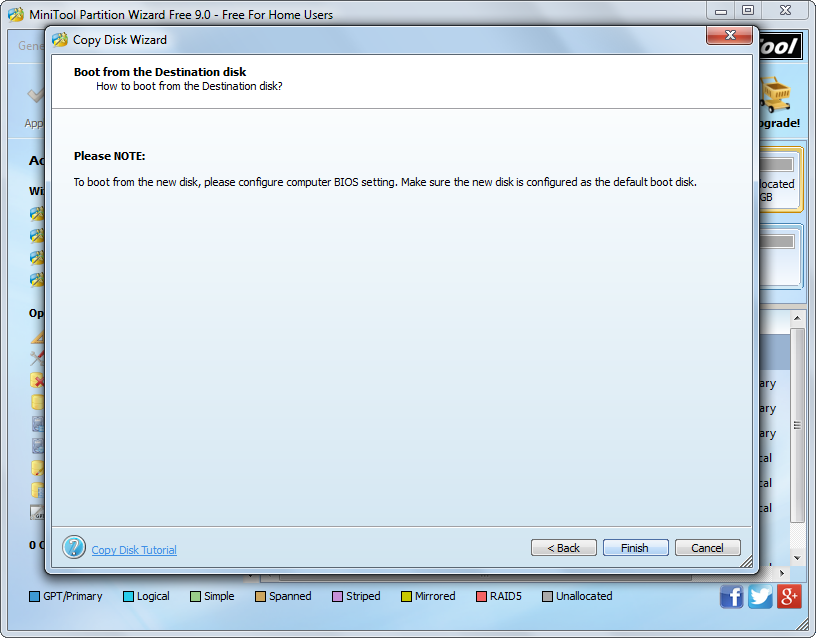
Task: Click the Finish button
Action: coord(635,547)
